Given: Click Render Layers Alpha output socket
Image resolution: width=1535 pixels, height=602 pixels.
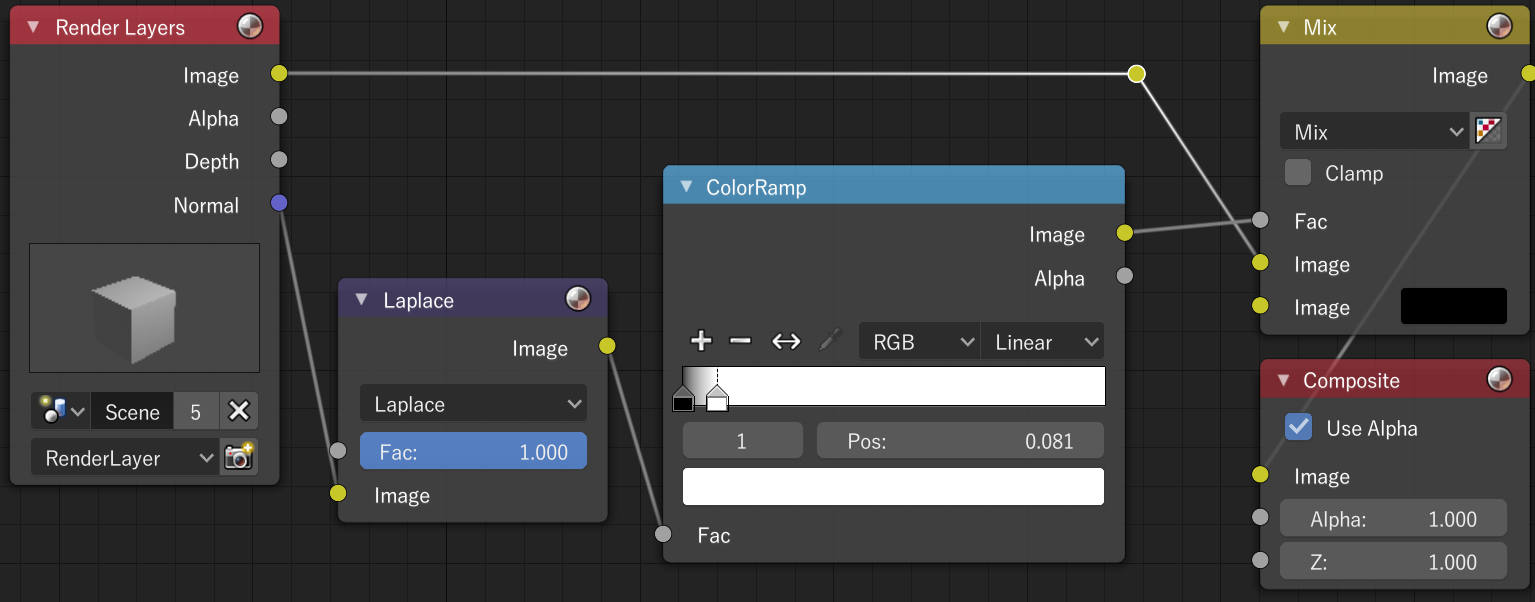Looking at the screenshot, I should coord(279,116).
